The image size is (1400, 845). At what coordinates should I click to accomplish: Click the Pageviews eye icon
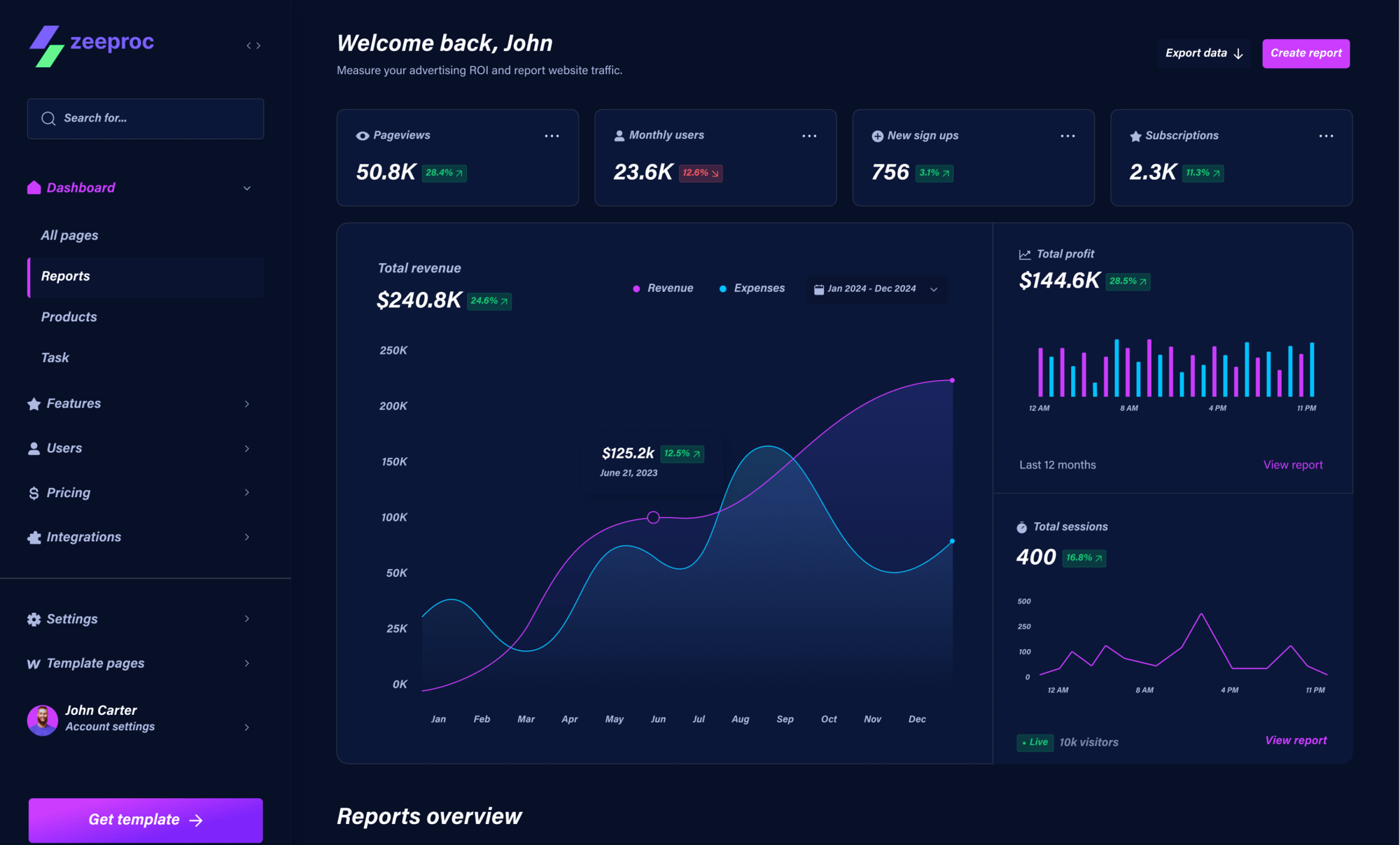tap(363, 136)
